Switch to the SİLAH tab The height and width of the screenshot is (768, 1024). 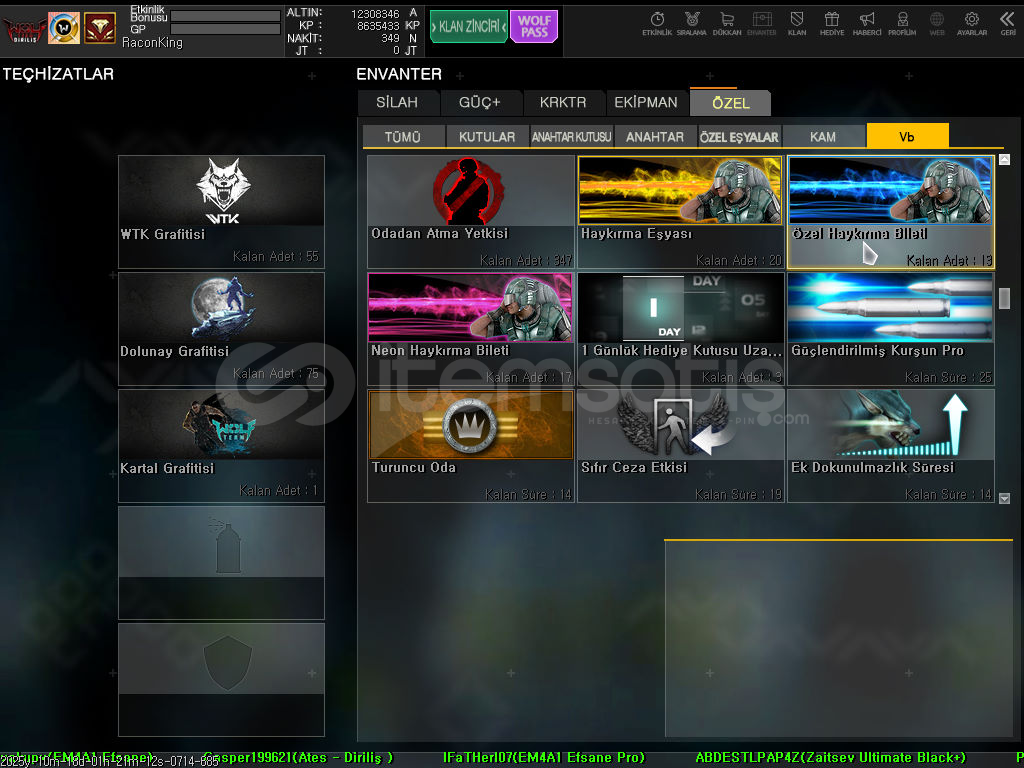397,103
